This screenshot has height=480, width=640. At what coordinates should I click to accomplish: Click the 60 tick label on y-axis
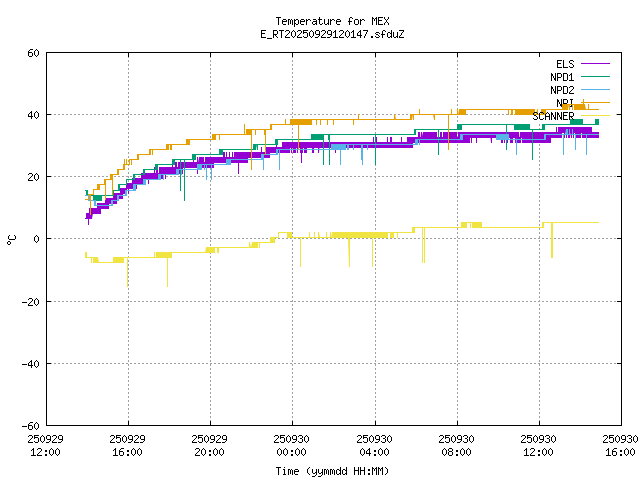(34, 53)
